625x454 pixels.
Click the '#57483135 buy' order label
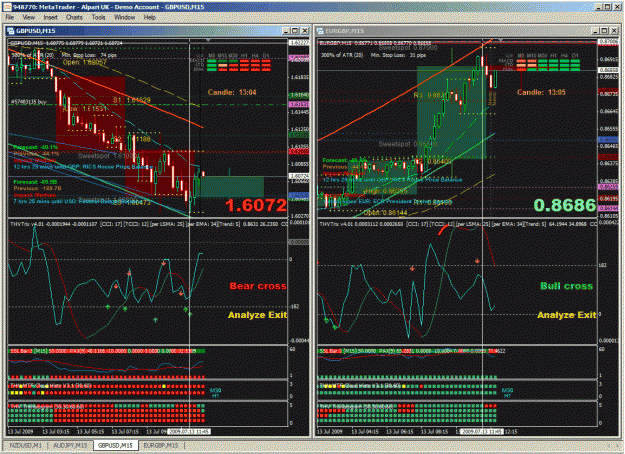(x=29, y=102)
